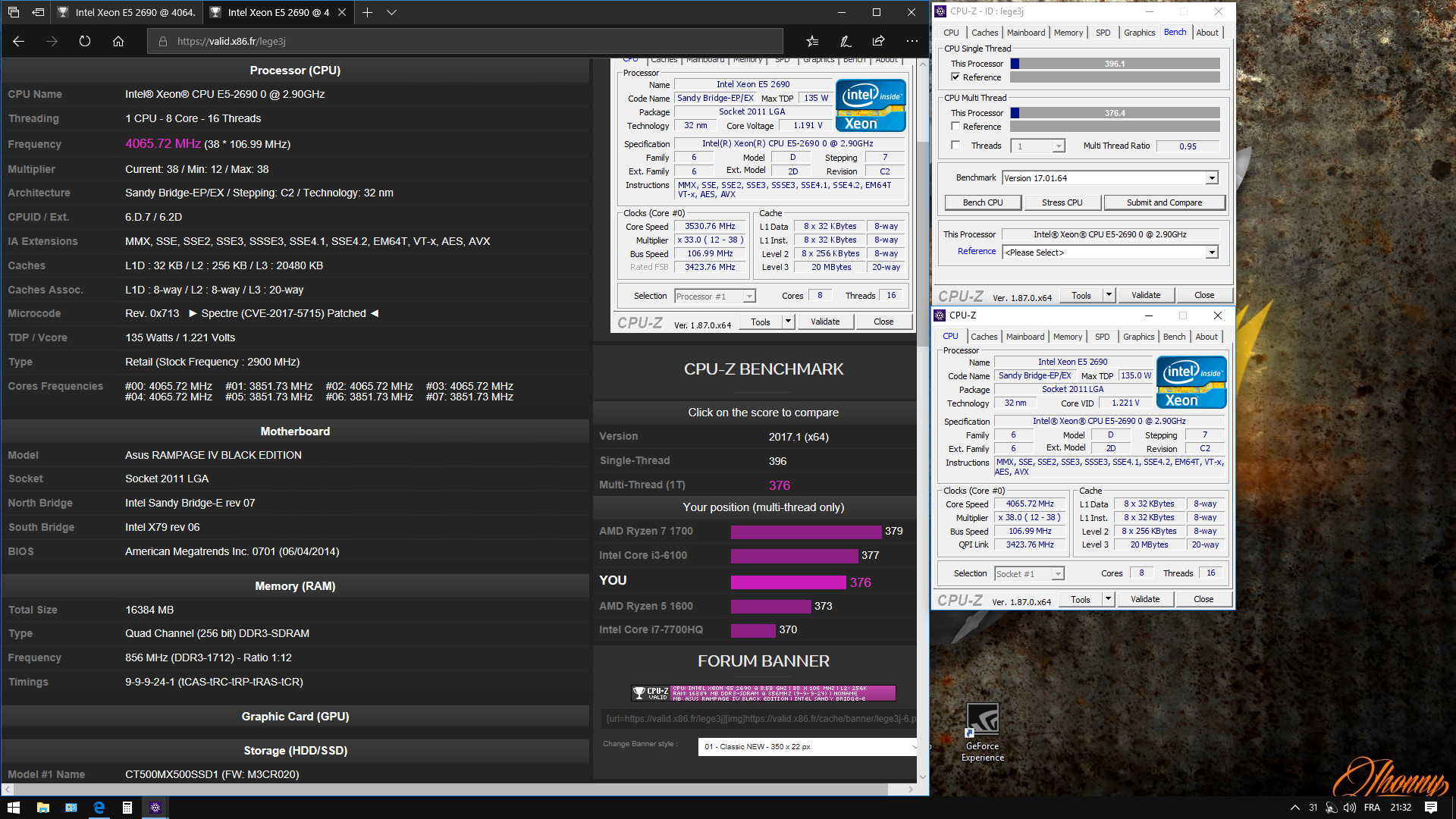Open Caches tab in upper CPU-Z window
1456x819 pixels.
point(984,33)
